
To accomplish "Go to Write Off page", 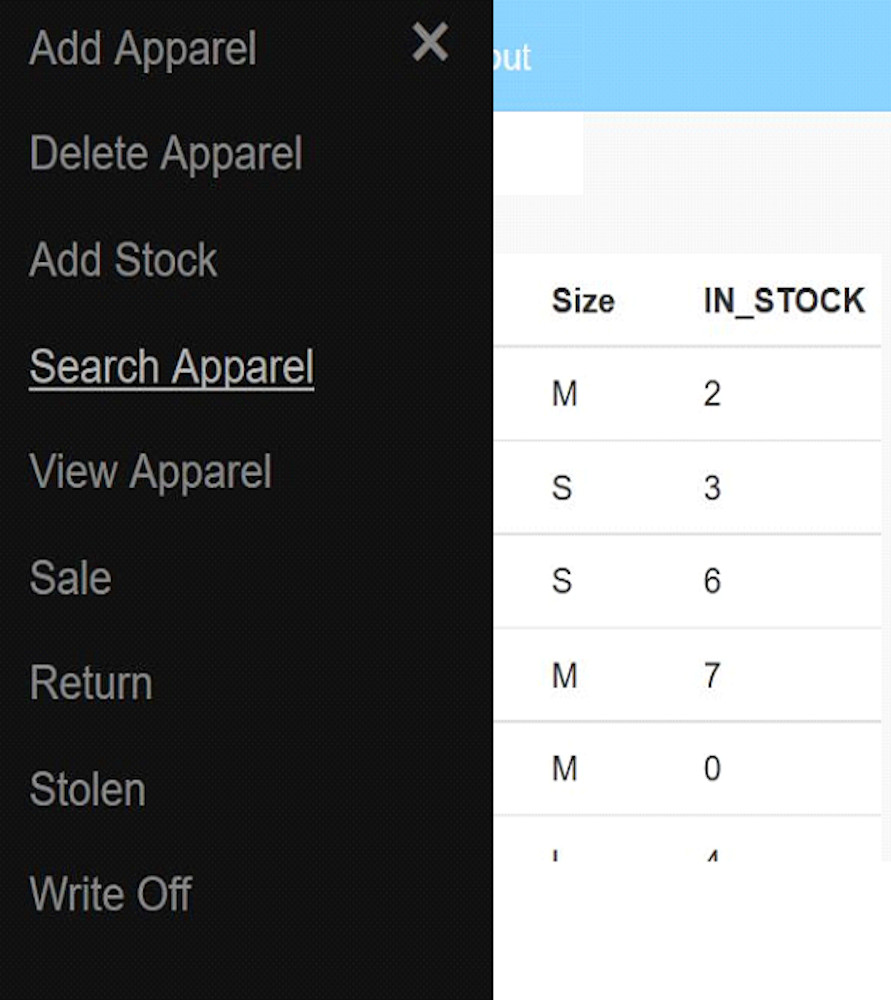I will 111,894.
